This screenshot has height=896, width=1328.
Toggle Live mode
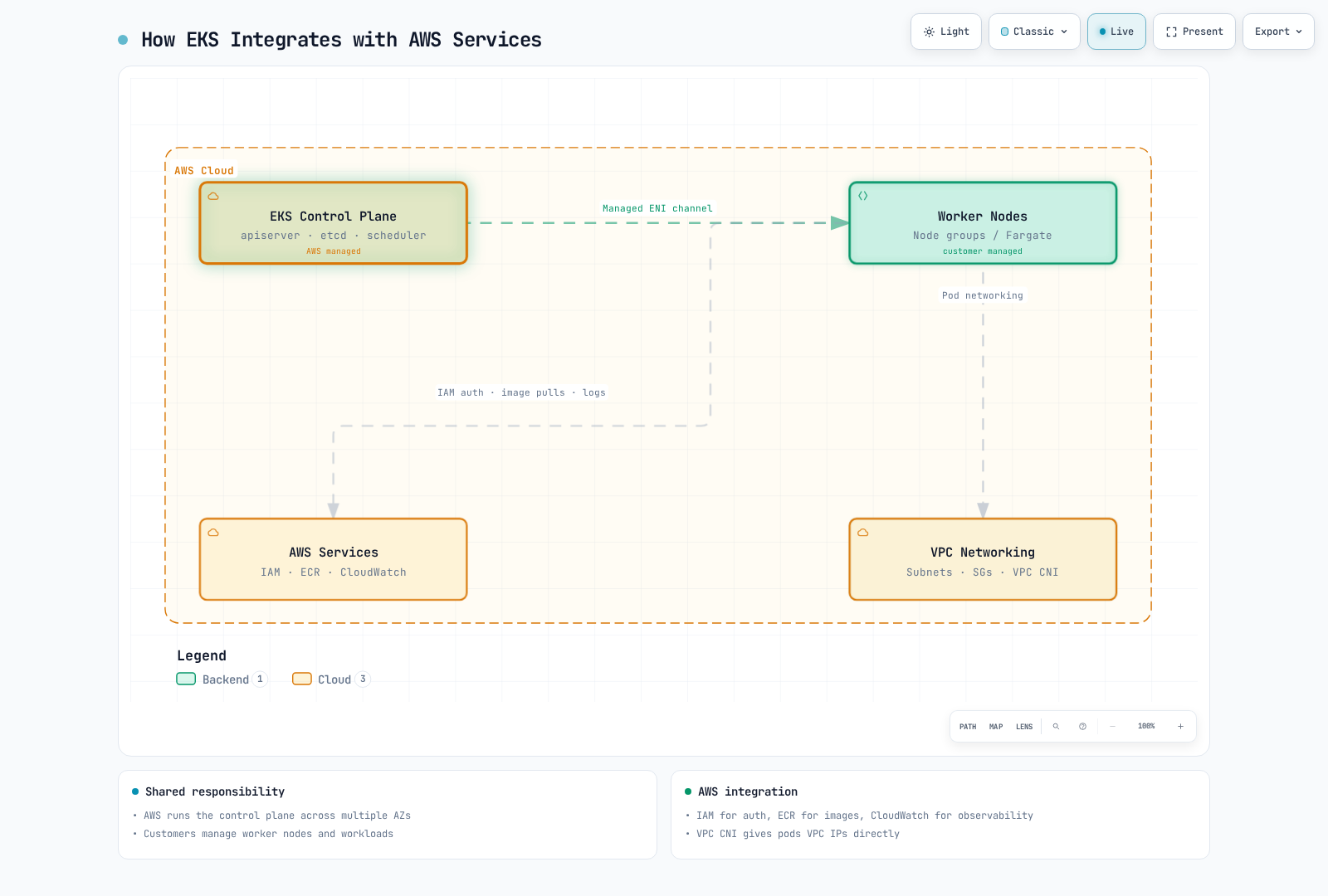1116,32
